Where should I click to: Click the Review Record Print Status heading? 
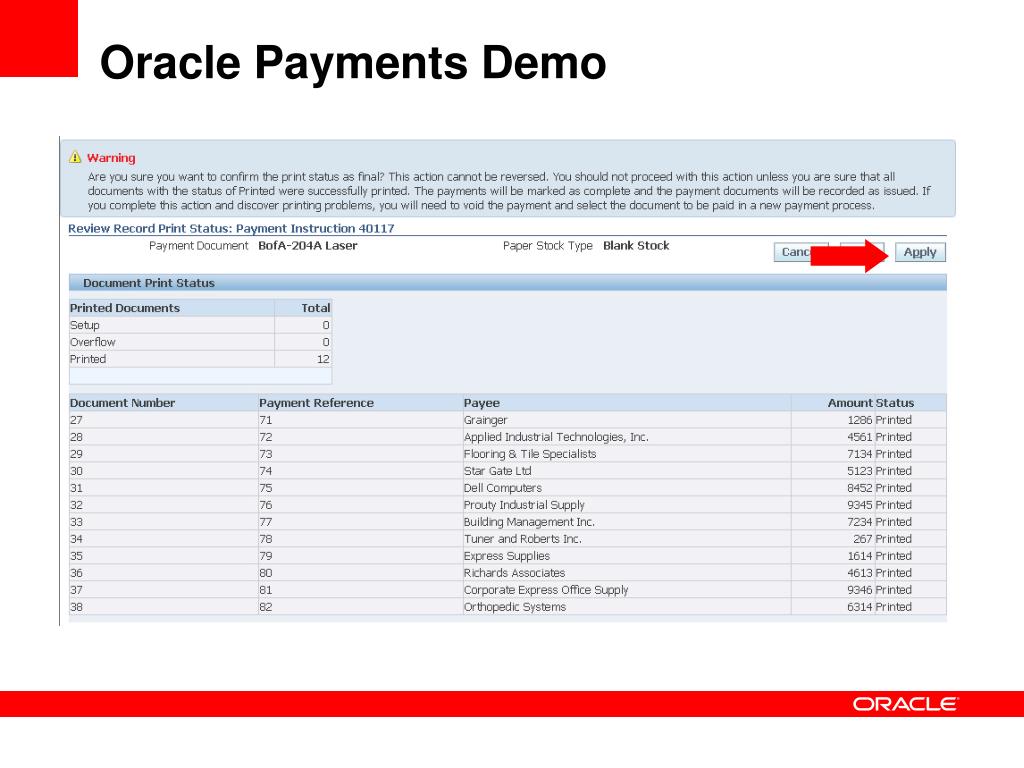point(231,229)
